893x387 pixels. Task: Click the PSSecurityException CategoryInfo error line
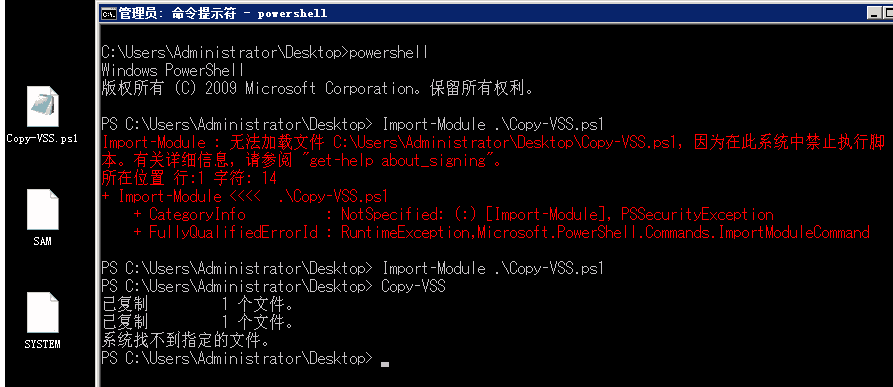(x=453, y=215)
